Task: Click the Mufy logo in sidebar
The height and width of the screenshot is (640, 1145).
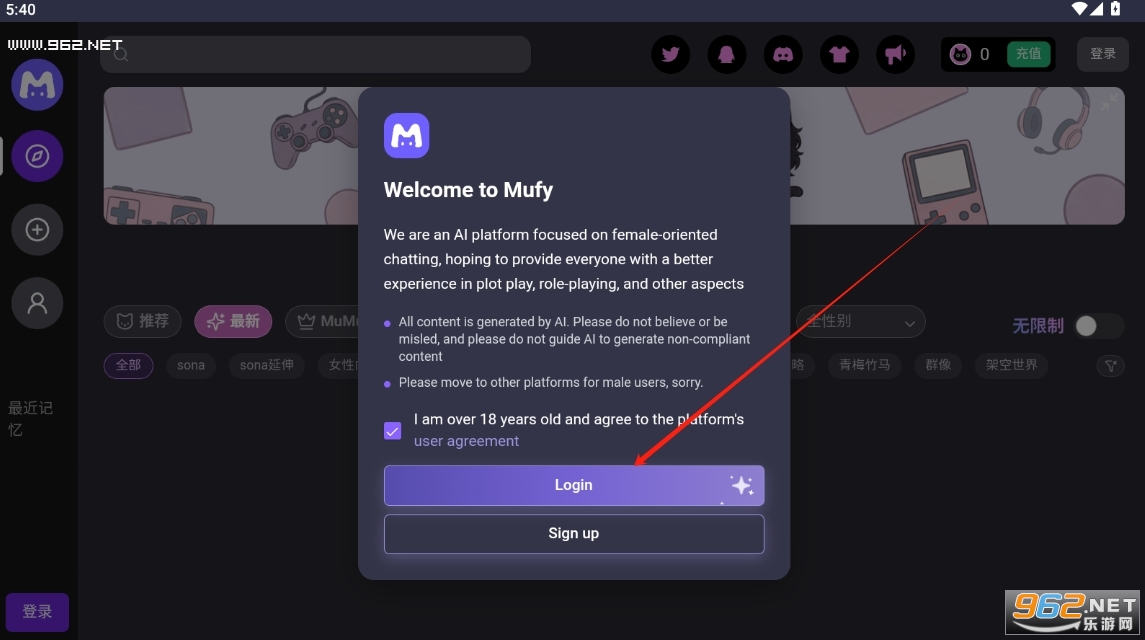Action: point(37,85)
